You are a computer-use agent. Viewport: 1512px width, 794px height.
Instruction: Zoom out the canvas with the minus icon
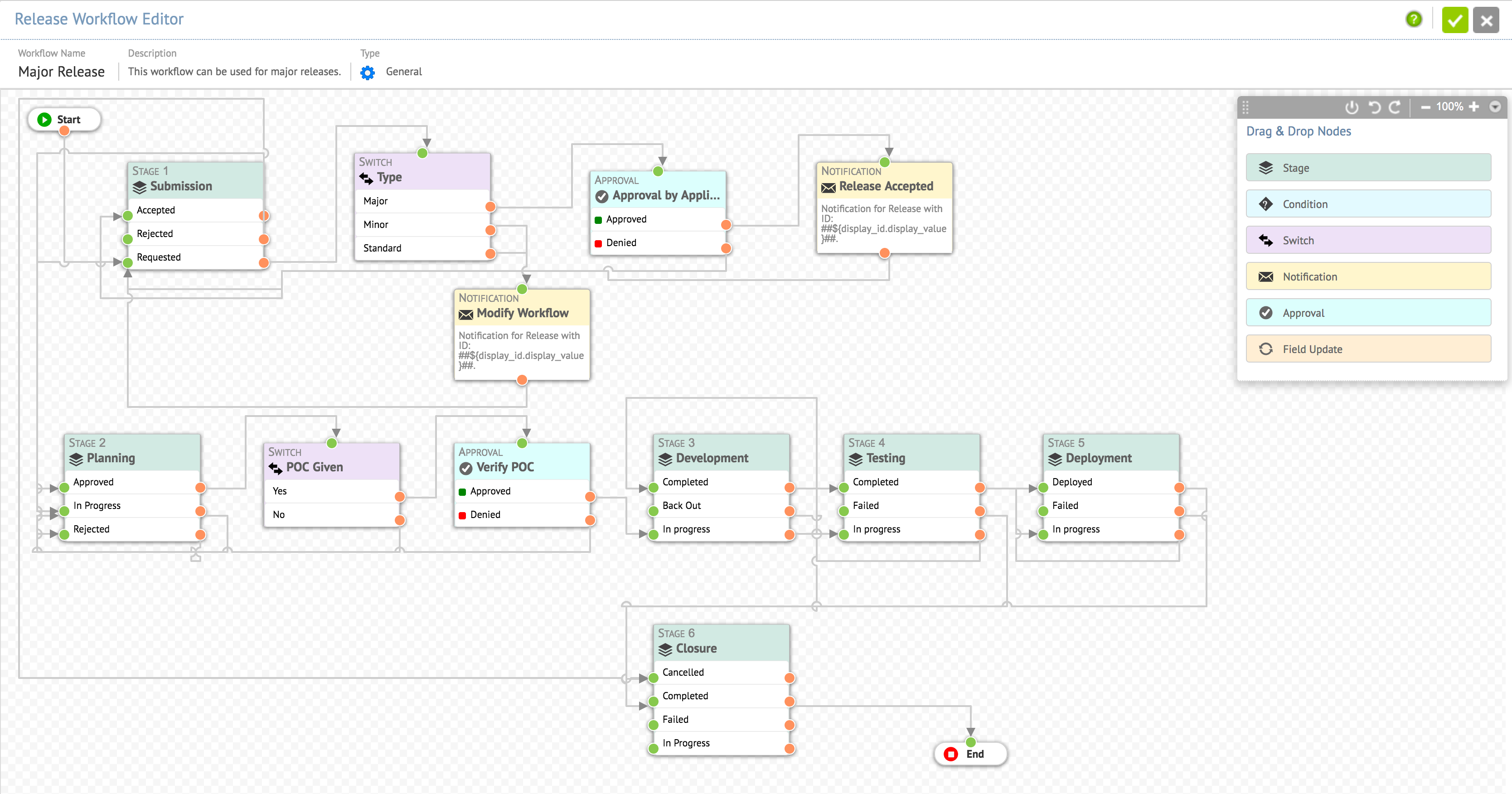(x=1425, y=107)
